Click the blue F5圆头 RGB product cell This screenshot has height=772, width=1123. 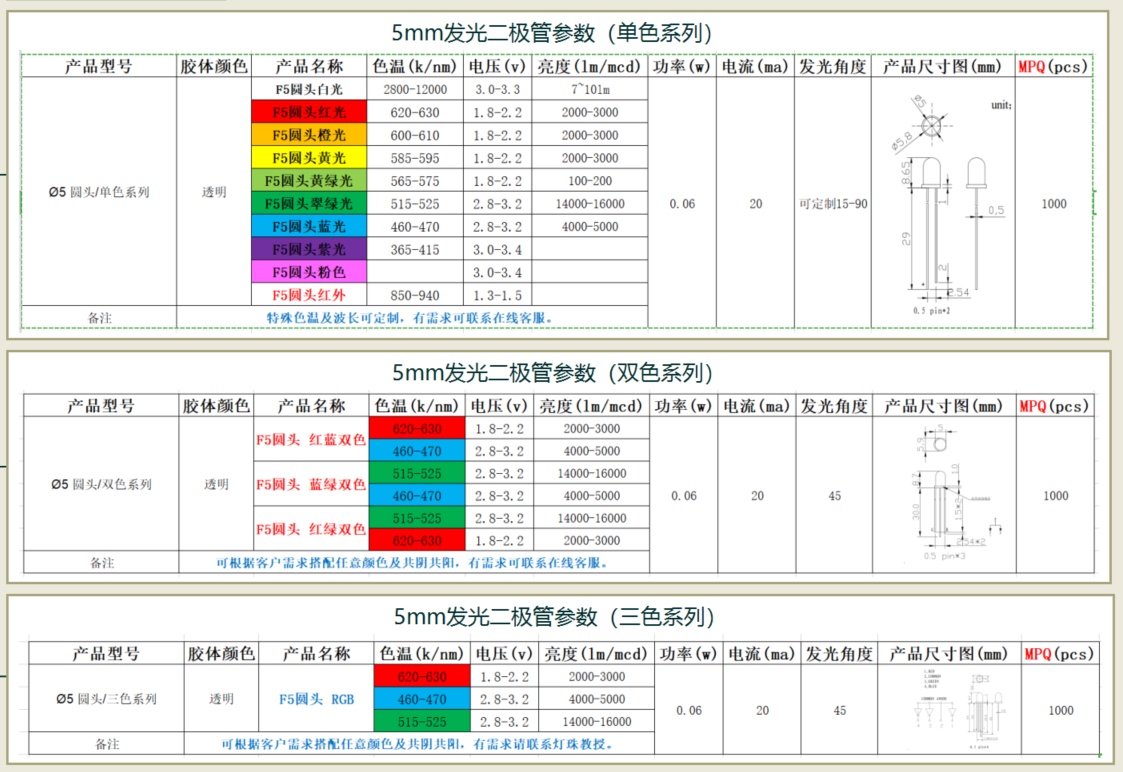[316, 698]
